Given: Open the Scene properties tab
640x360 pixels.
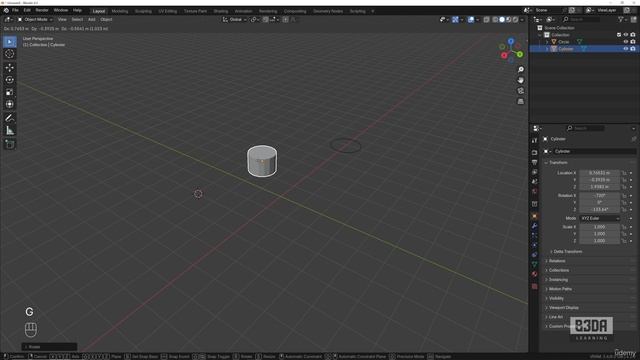Looking at the screenshot, I should click(x=535, y=182).
